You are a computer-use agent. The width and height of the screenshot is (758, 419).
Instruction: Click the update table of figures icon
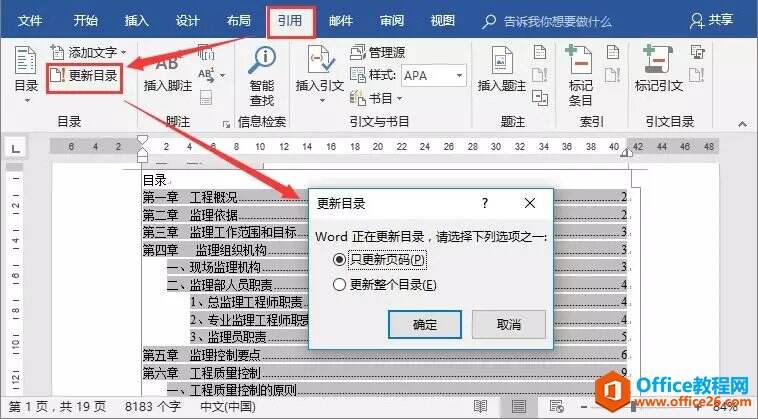539,75
